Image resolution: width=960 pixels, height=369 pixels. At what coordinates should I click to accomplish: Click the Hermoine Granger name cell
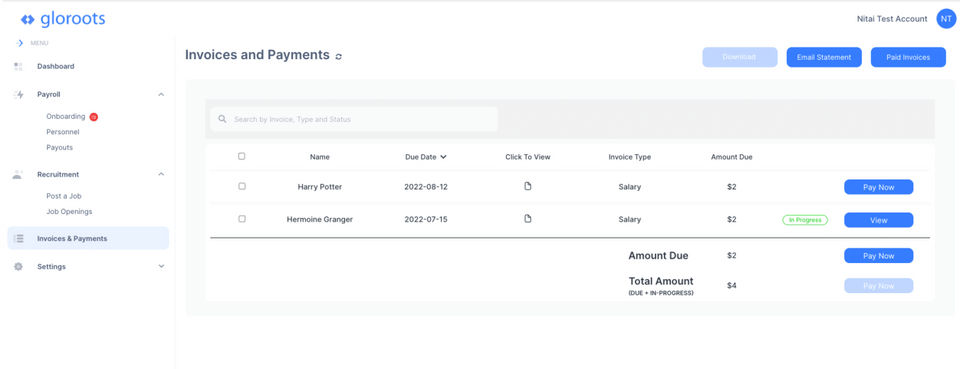click(x=320, y=219)
